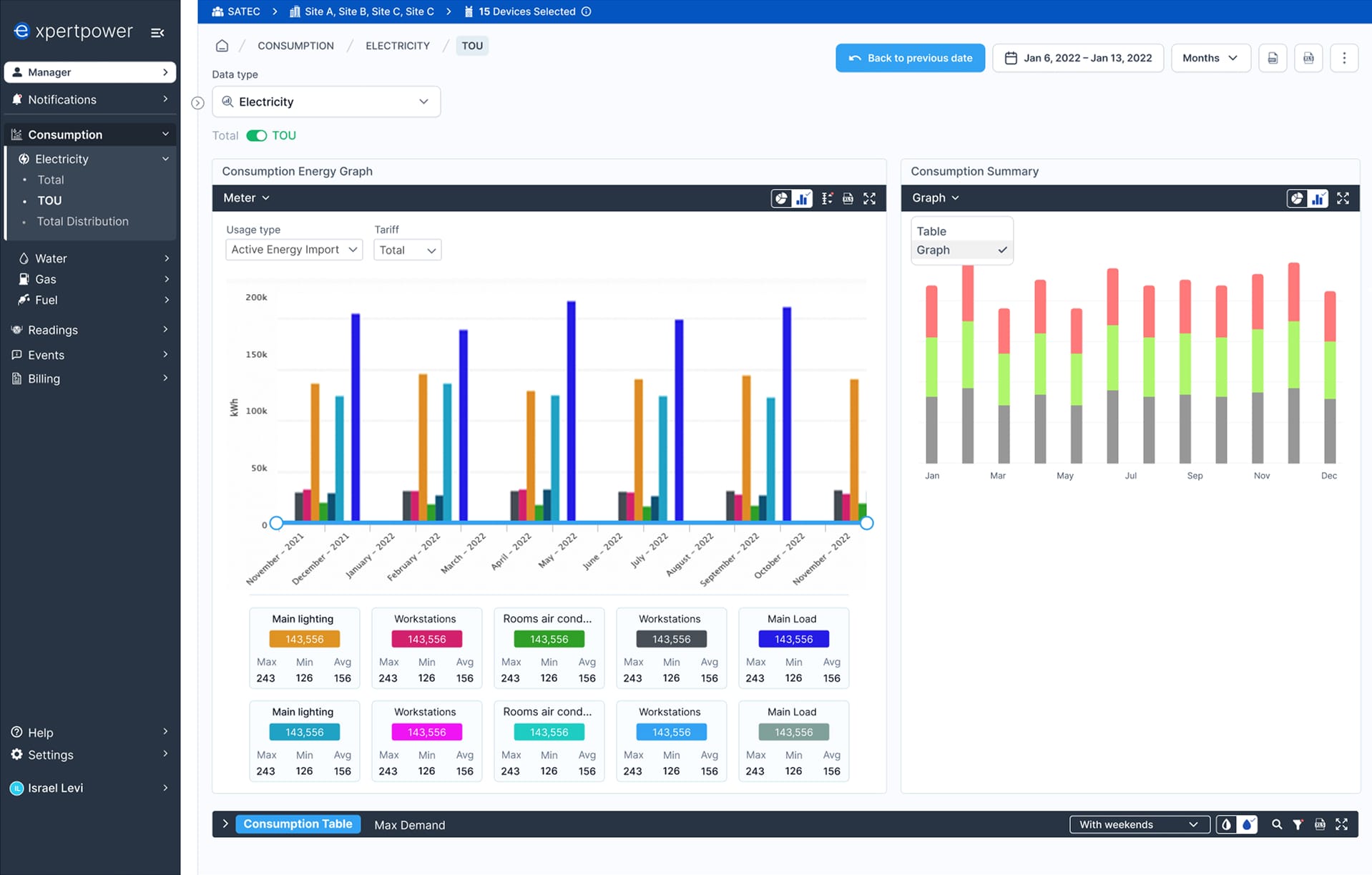Viewport: 1372px width, 875px height.
Task: Click filter icon in Consumption Table bar
Action: coord(1298,824)
